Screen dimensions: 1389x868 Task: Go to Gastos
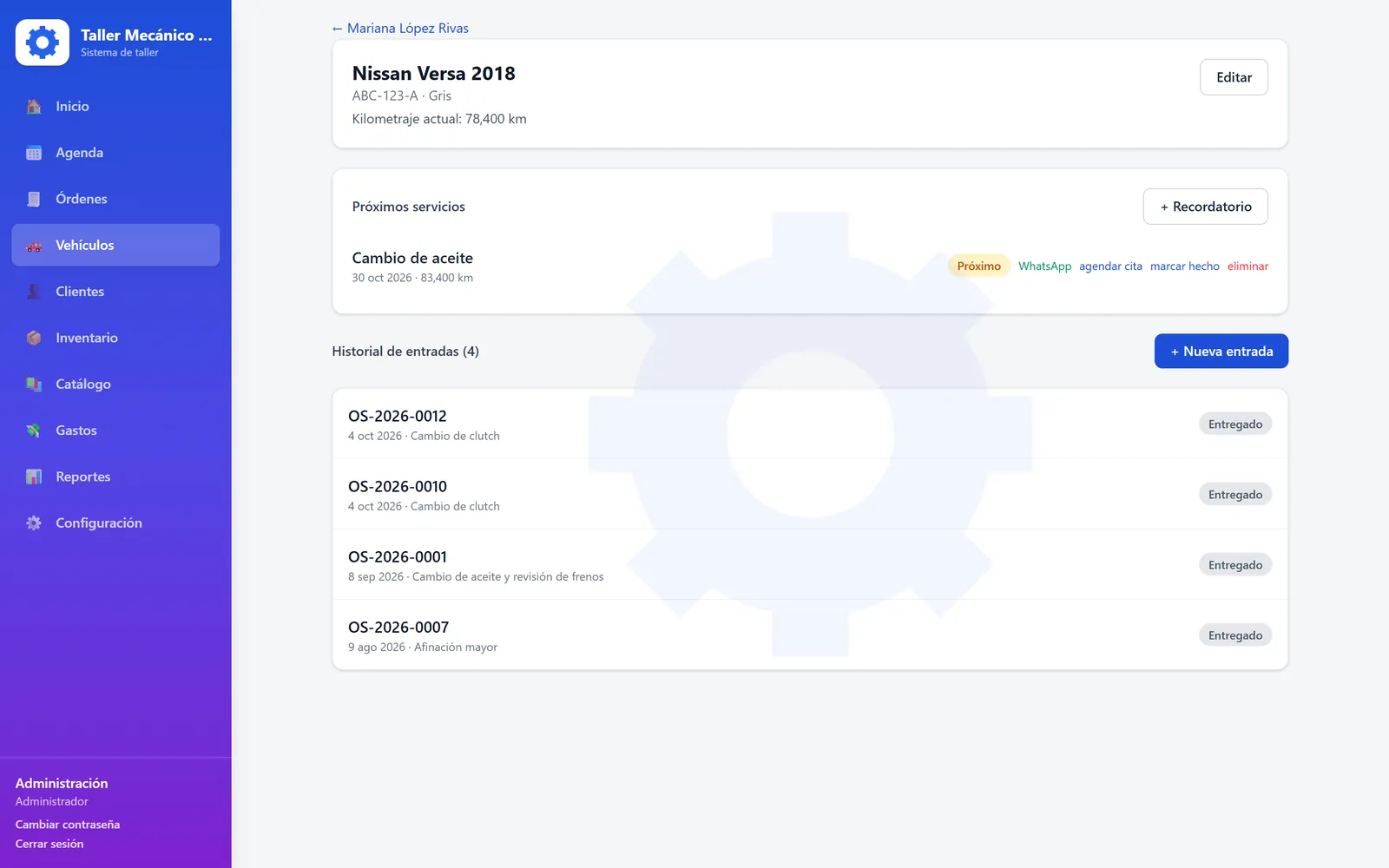115,431
